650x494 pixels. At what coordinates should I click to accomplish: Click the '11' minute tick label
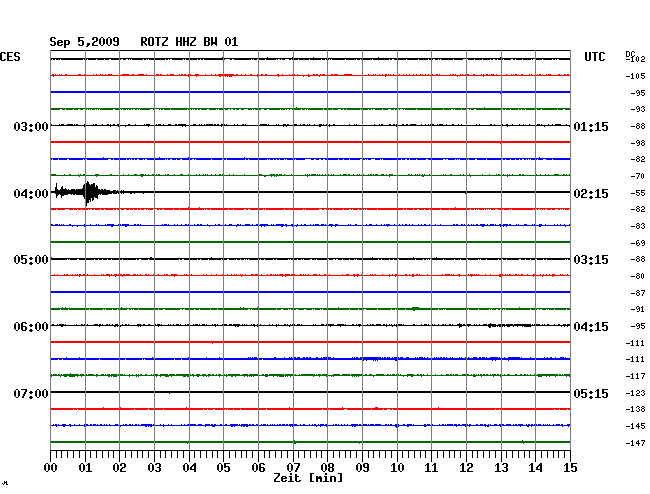[431, 468]
